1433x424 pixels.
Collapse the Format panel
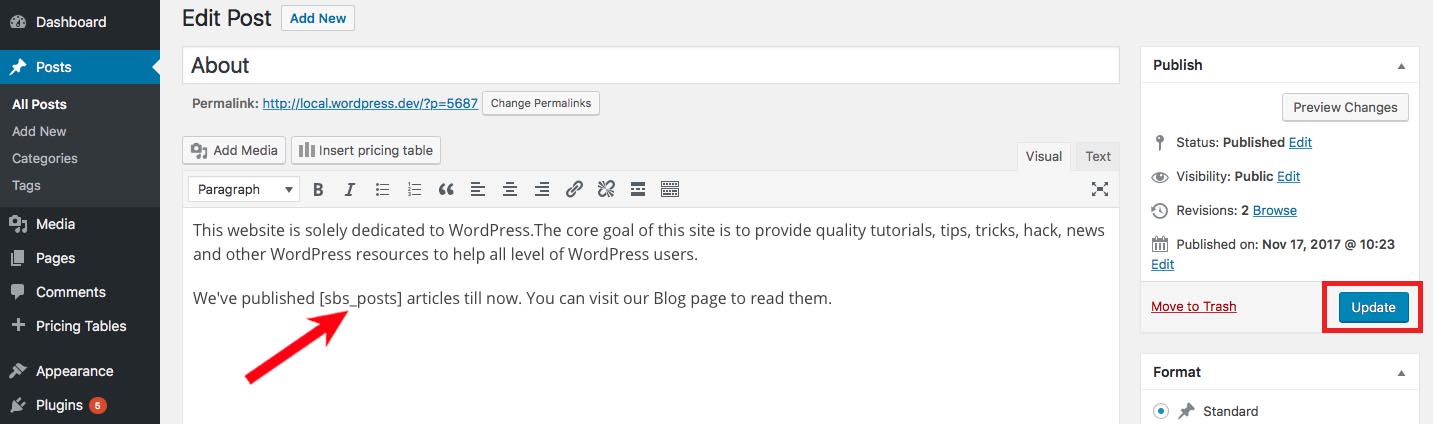tap(1401, 373)
